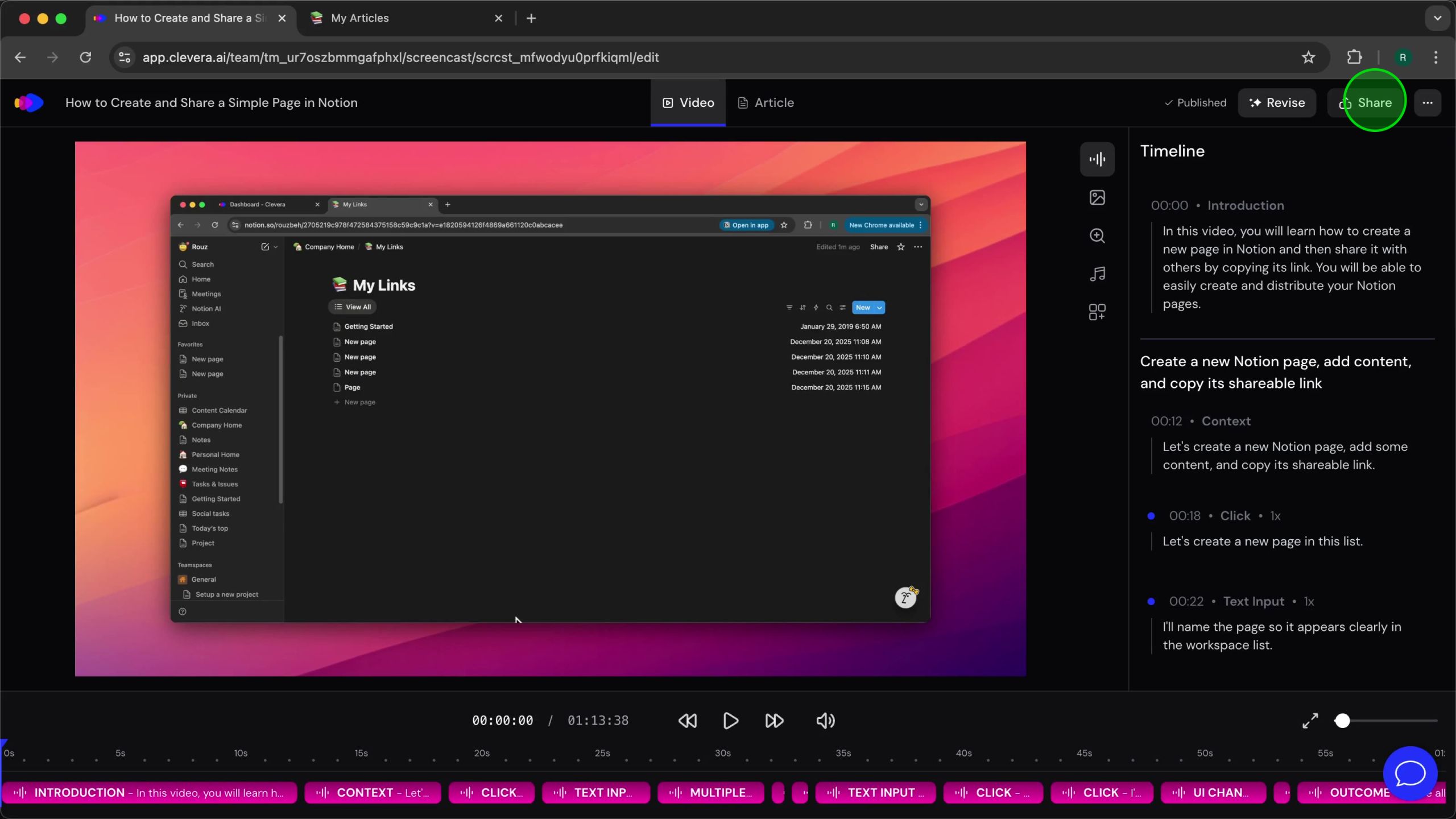Image resolution: width=1456 pixels, height=819 pixels.
Task: Open the chat support bubble
Action: (1410, 773)
